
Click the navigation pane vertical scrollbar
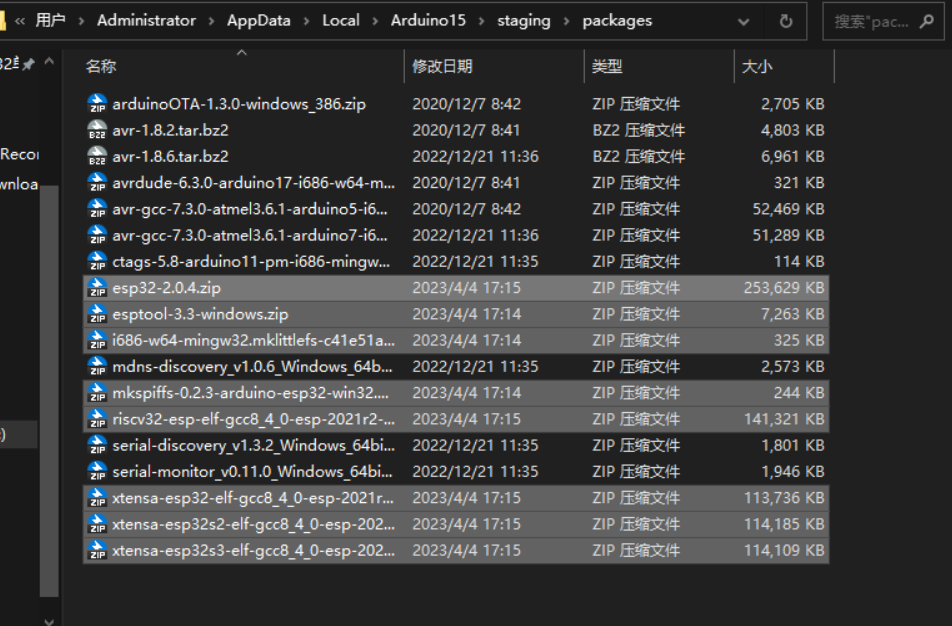[49, 380]
